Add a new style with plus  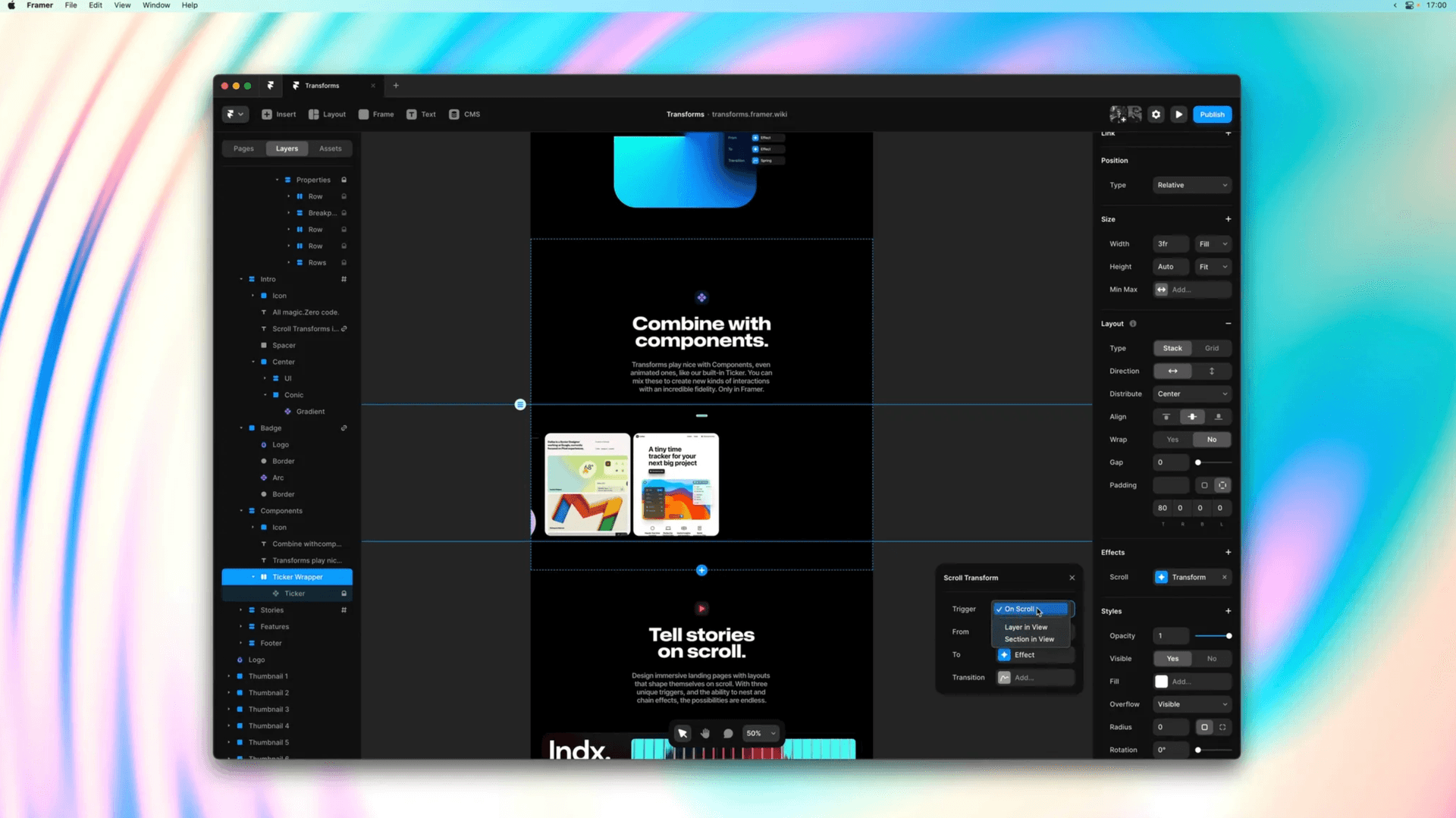1228,611
